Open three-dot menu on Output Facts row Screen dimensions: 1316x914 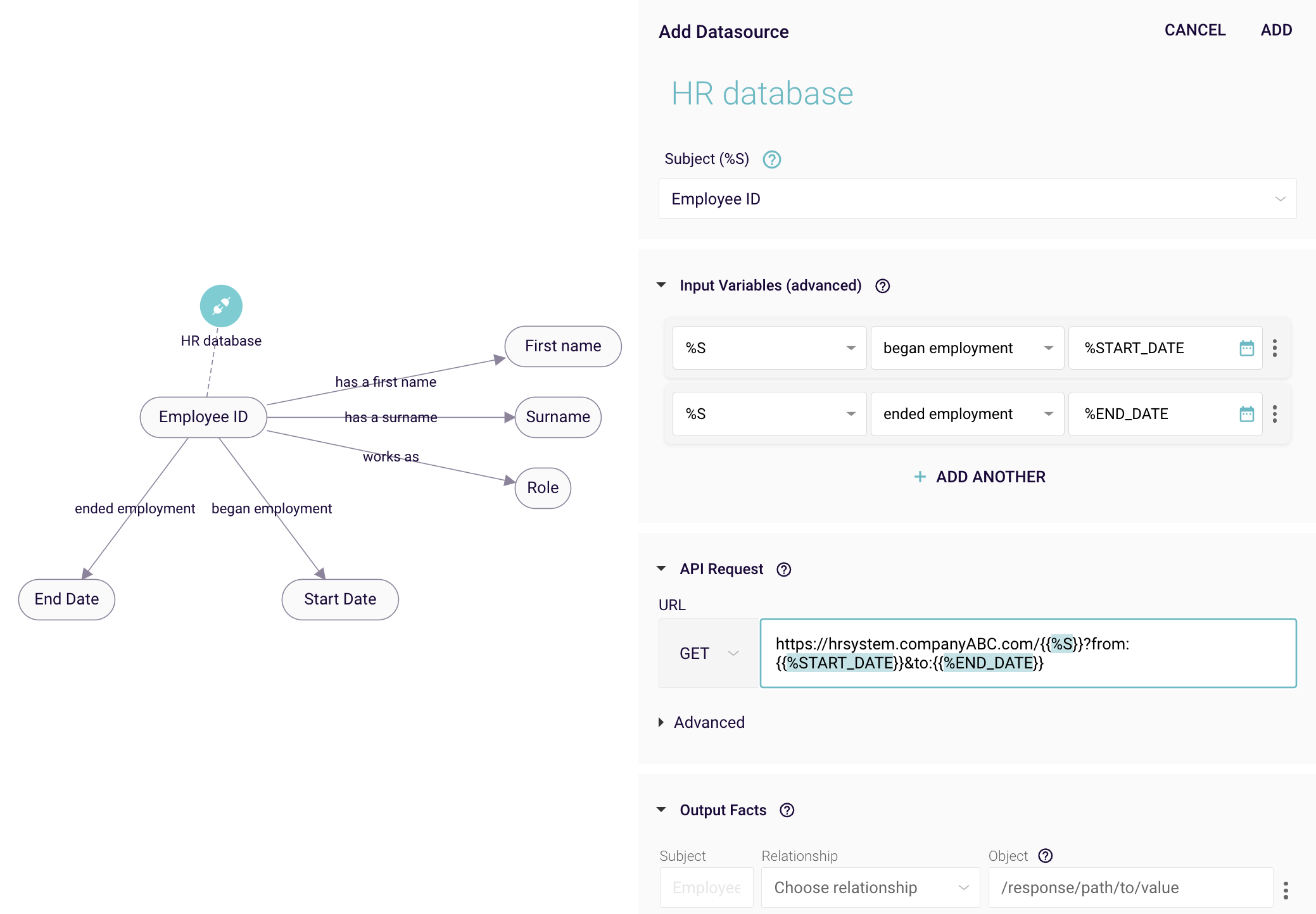1286,890
